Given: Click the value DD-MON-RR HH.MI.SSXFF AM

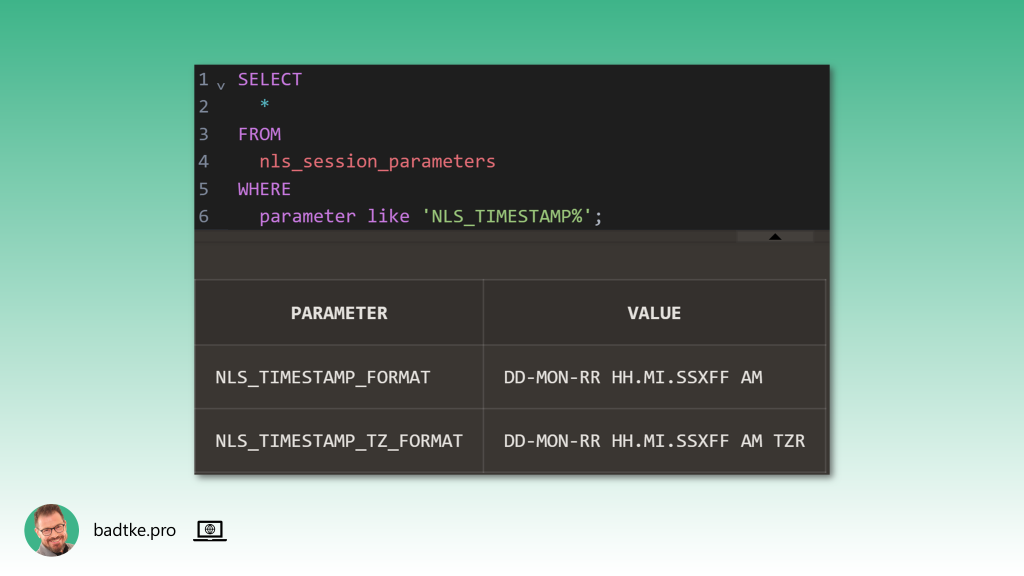Looking at the screenshot, I should (x=633, y=377).
